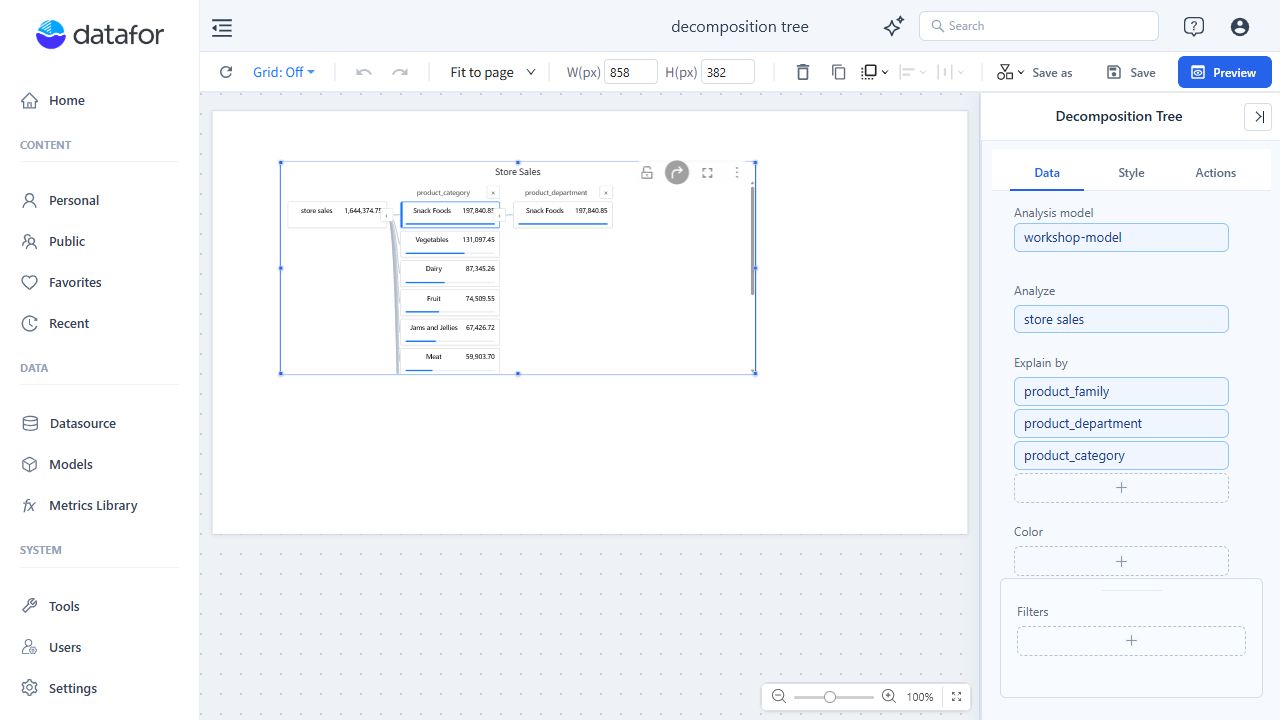Collapse the store sales root node
The height and width of the screenshot is (720, 1280).
387,216
